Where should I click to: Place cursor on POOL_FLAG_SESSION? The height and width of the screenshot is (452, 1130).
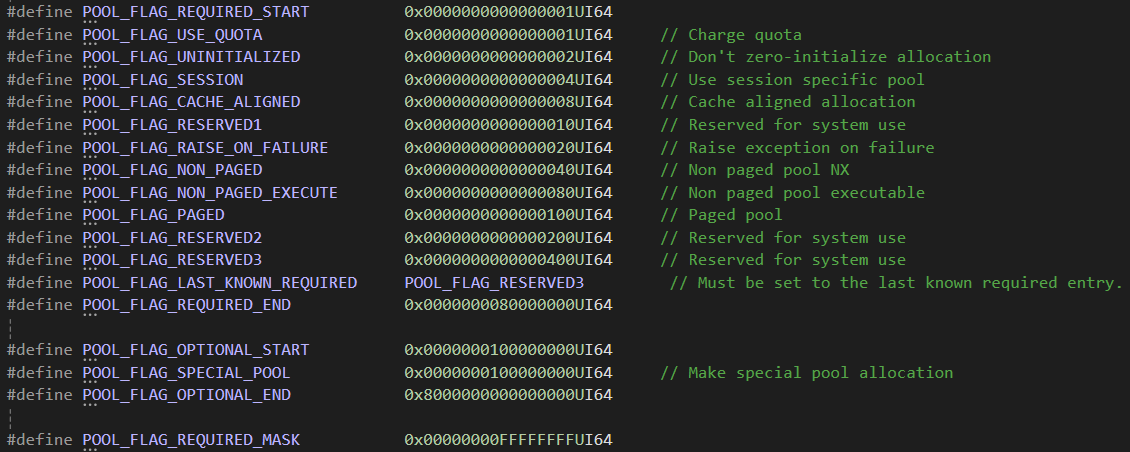[163, 79]
